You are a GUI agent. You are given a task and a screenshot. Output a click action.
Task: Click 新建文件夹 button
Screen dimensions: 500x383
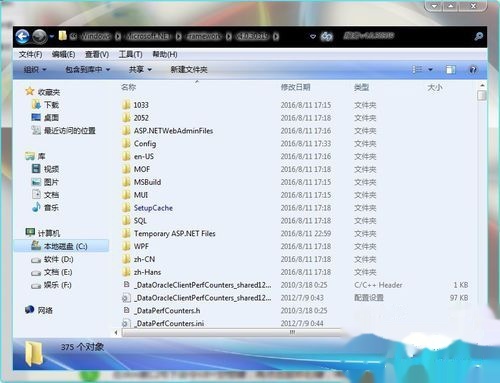[189, 69]
